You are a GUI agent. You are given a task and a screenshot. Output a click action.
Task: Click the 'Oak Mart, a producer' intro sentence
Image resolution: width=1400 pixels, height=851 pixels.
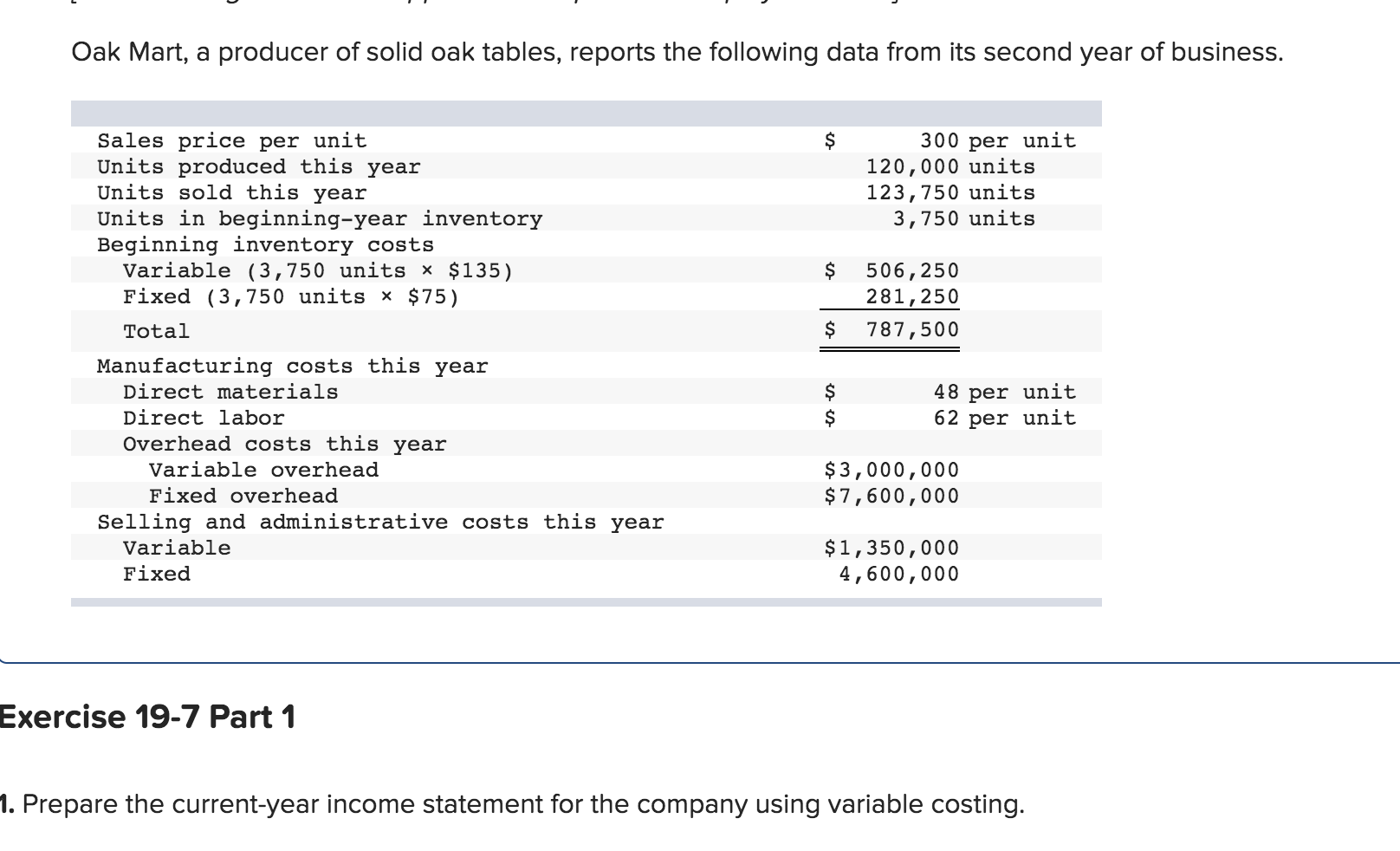coord(677,53)
